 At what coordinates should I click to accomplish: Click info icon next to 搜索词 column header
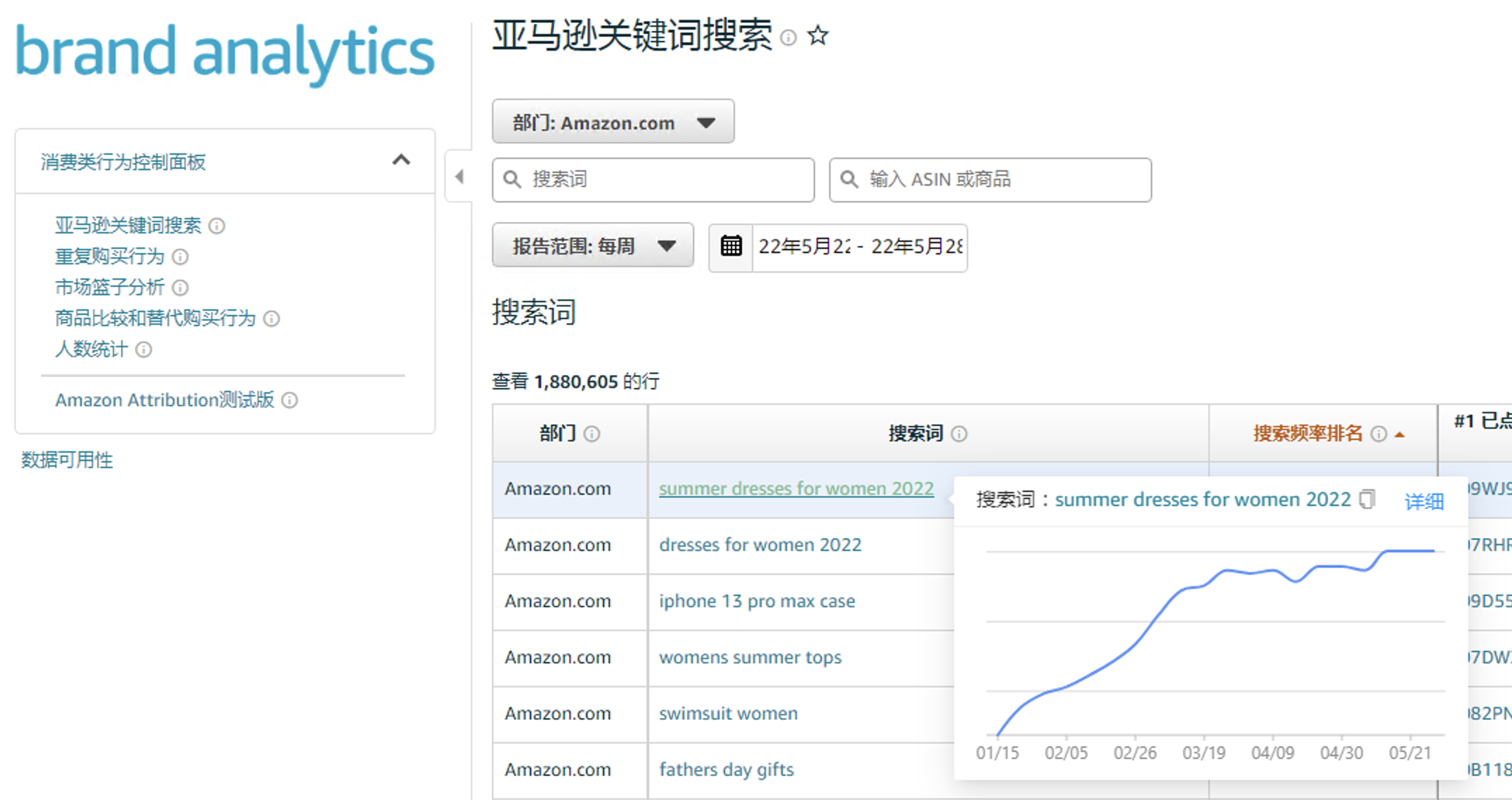click(x=959, y=434)
